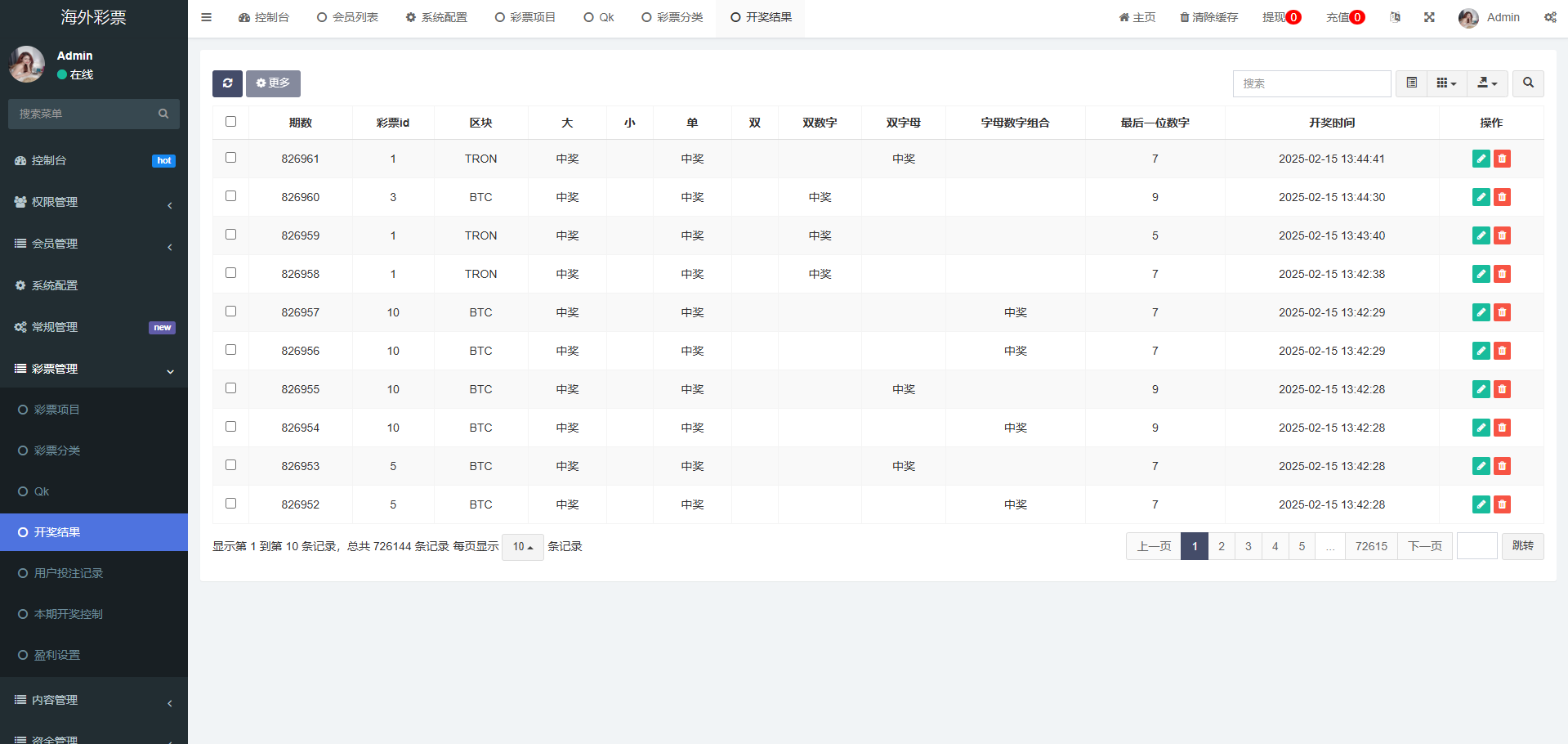Image resolution: width=1568 pixels, height=744 pixels.
Task: Edit the record for period 826961
Action: pyautogui.click(x=1481, y=159)
